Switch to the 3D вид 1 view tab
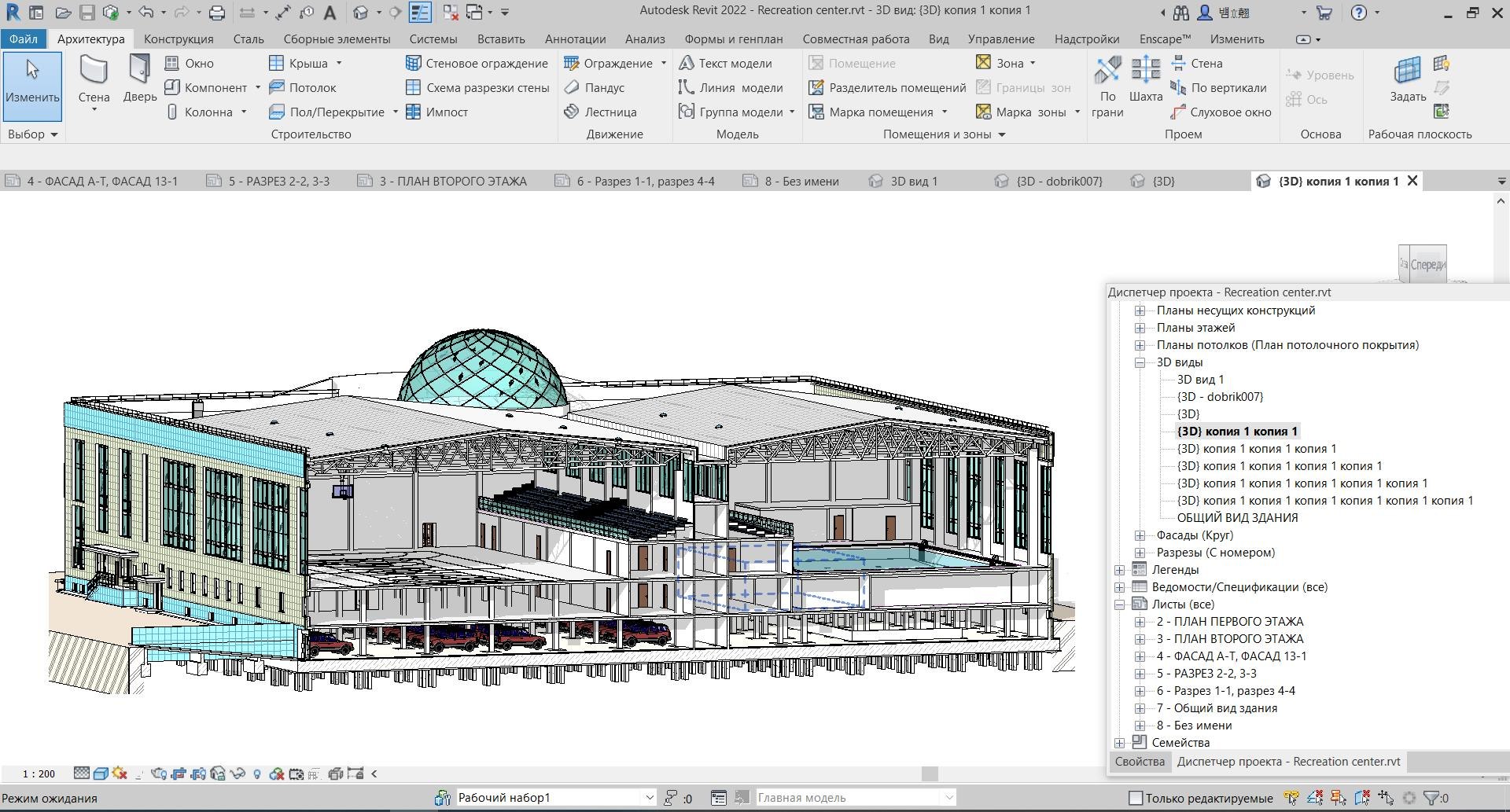 click(913, 181)
